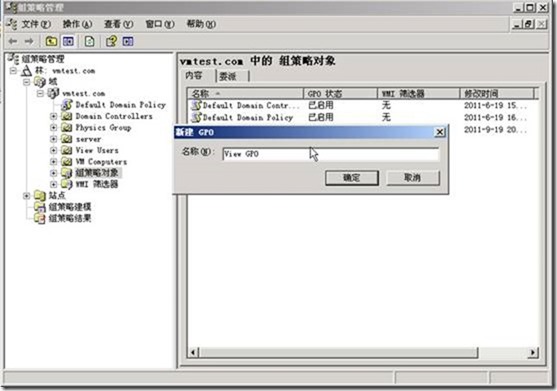Click the scroll left arrow of the list

point(193,353)
